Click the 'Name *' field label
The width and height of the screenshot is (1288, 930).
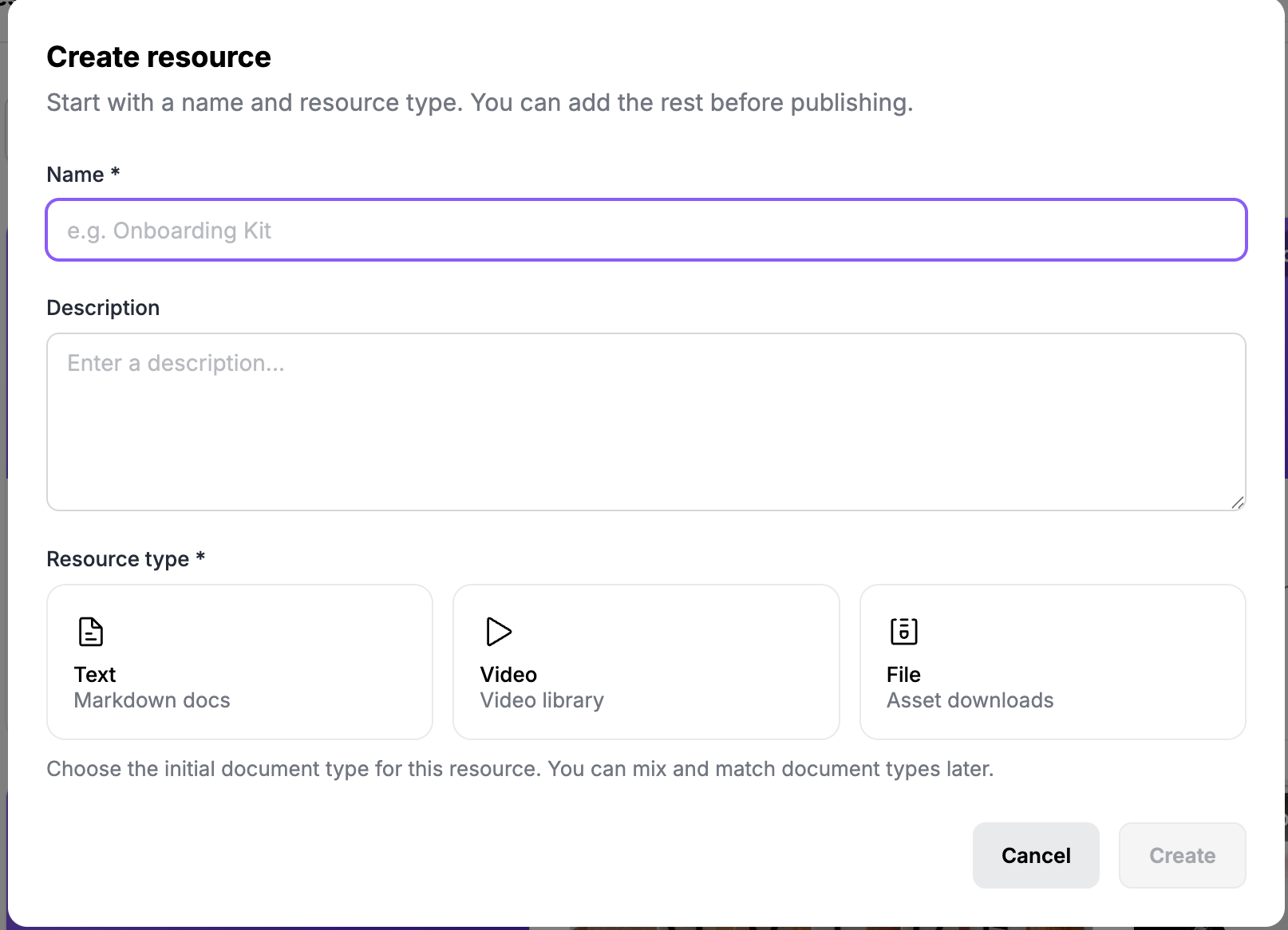pyautogui.click(x=83, y=174)
